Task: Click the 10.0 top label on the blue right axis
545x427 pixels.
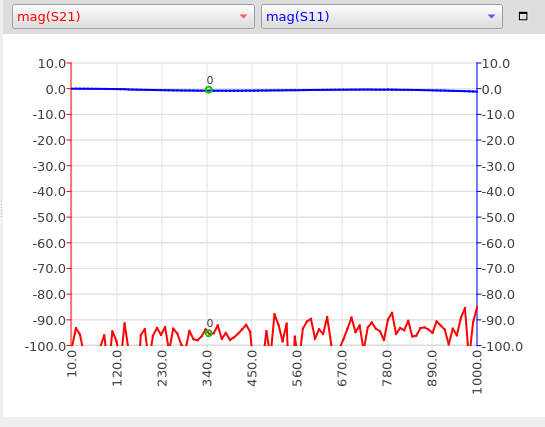Action: 496,64
